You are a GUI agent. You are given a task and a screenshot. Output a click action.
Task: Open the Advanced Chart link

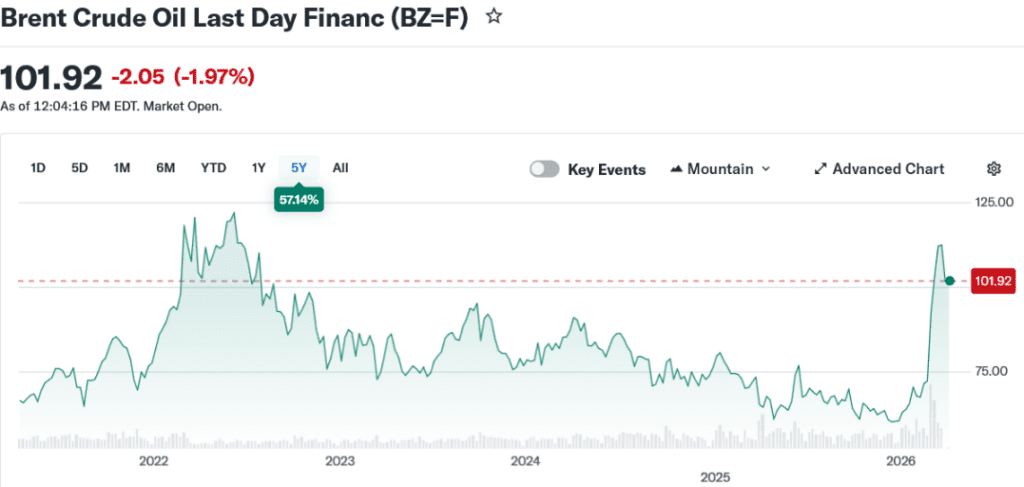point(888,169)
